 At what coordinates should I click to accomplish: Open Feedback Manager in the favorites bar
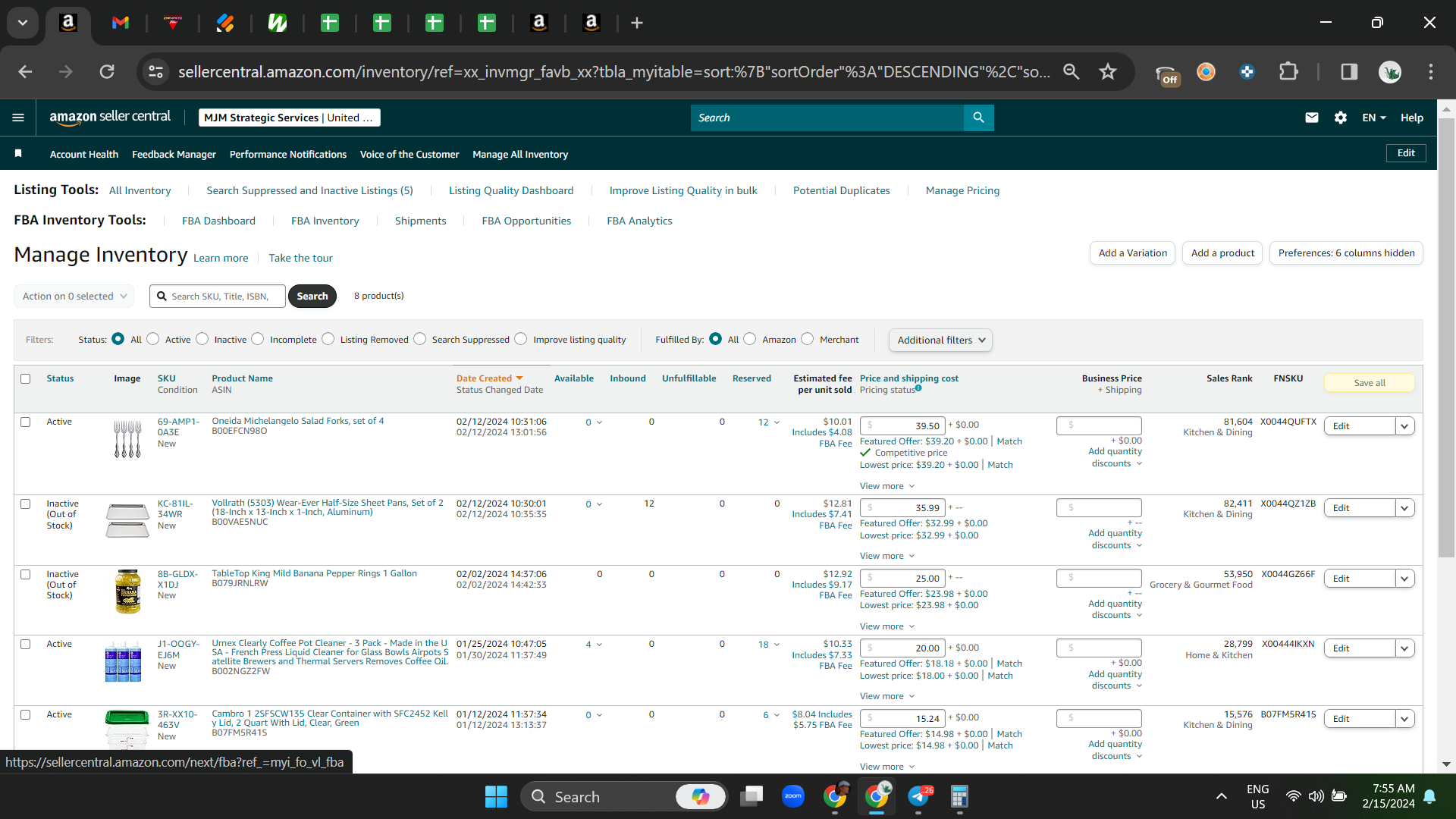(174, 154)
